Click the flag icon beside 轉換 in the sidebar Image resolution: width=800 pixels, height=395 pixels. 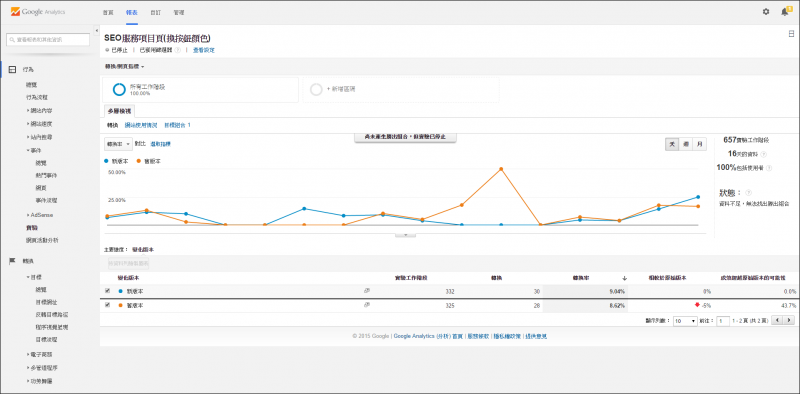click(x=12, y=261)
